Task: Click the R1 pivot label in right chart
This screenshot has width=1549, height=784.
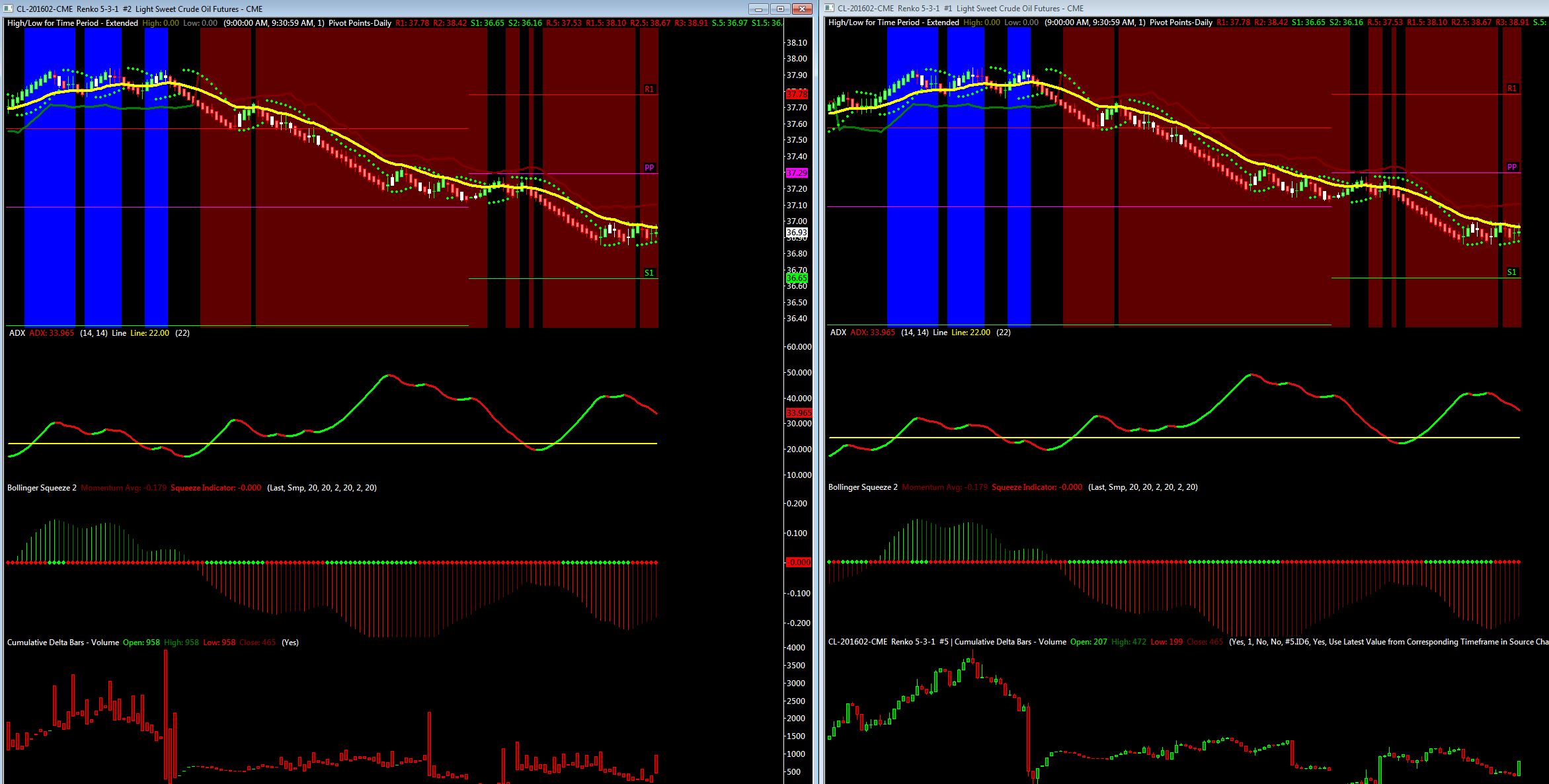Action: pyautogui.click(x=1512, y=89)
